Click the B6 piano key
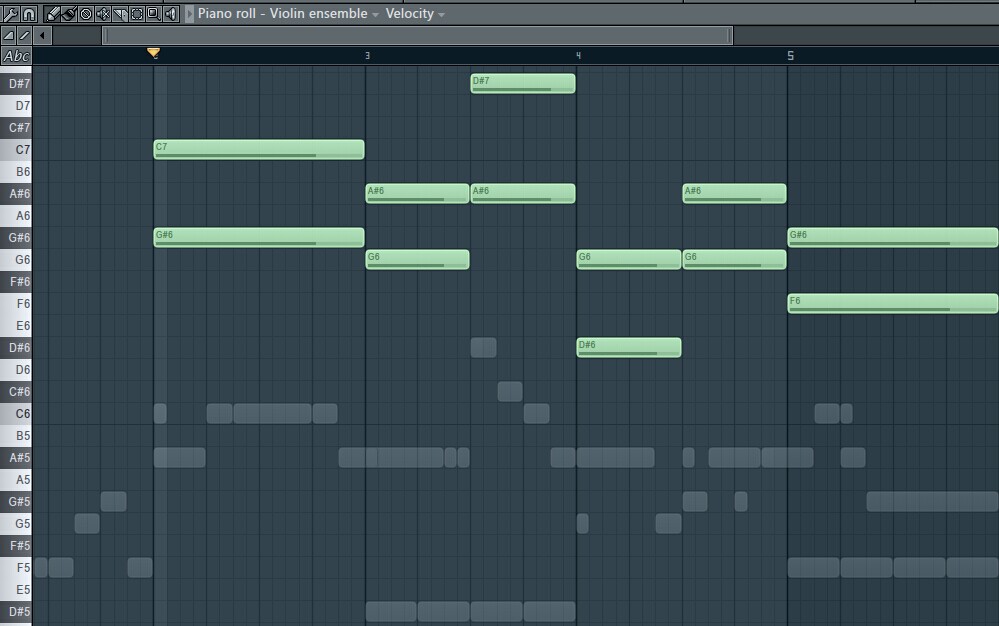The image size is (999, 626). (x=16, y=172)
